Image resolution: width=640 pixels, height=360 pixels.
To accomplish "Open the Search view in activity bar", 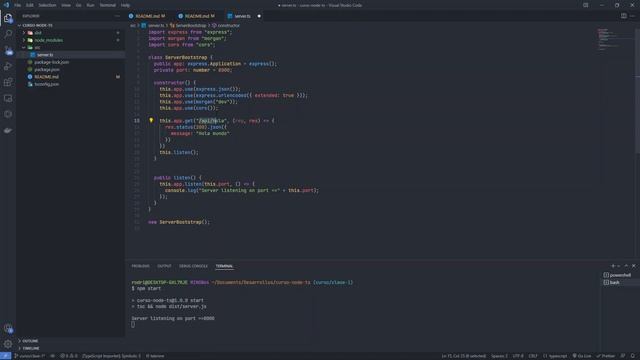I will 8,34.
